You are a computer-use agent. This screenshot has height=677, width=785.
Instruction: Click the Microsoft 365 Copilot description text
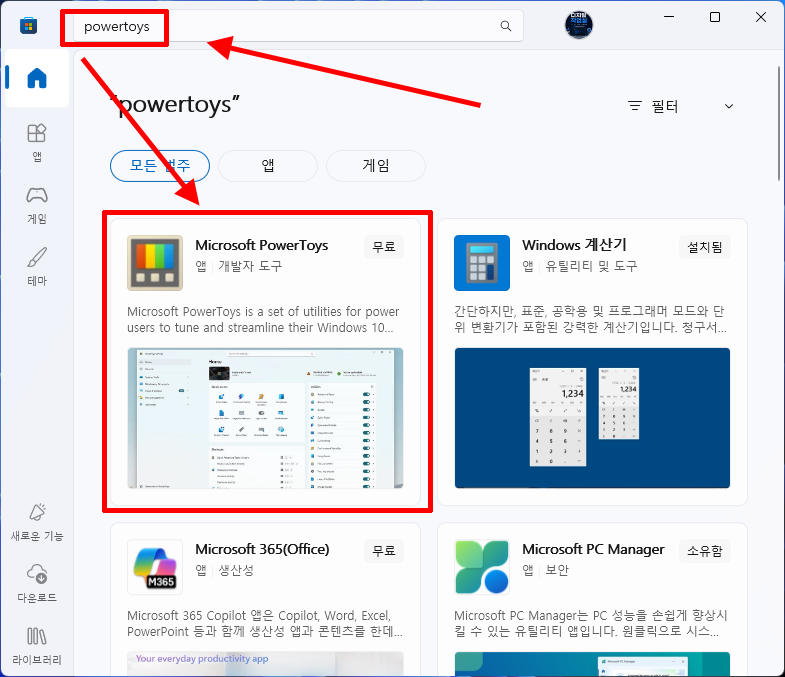click(x=265, y=623)
